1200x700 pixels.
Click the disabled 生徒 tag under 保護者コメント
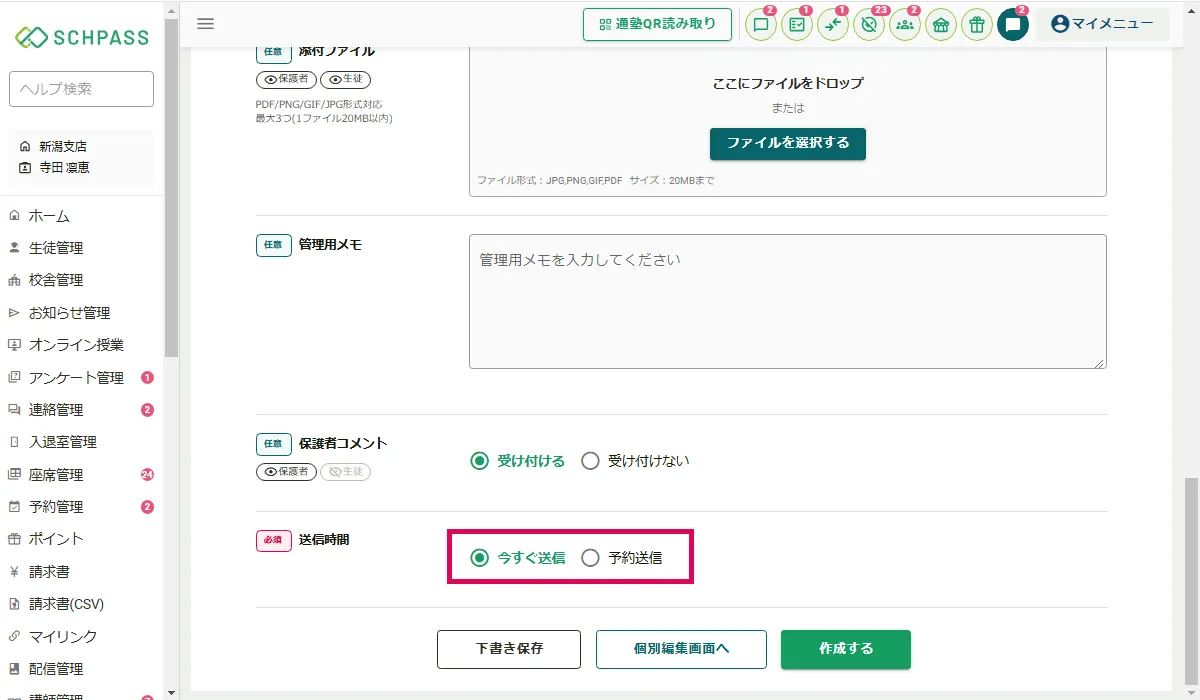coord(345,472)
